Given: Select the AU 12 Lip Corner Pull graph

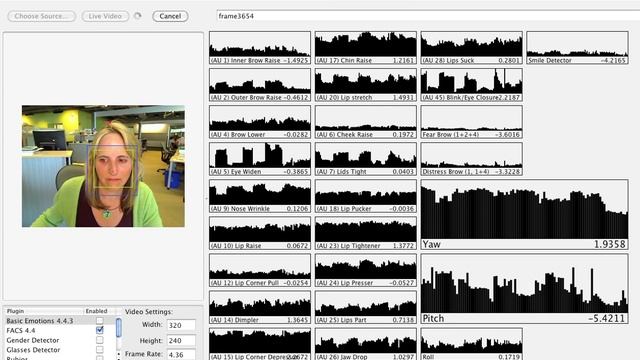Looking at the screenshot, I should tap(260, 270).
